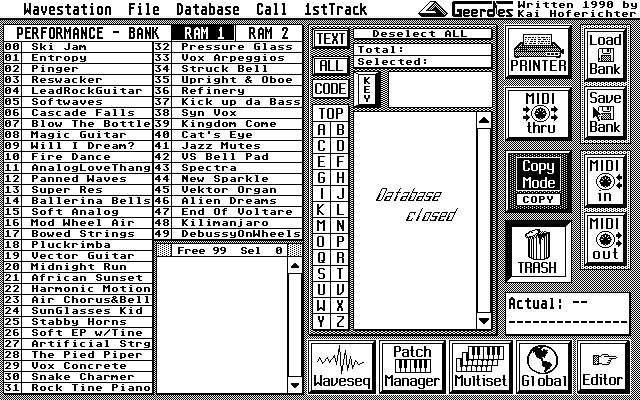Open the Global globe icon
Viewport: 640px width, 400px height.
tap(544, 367)
